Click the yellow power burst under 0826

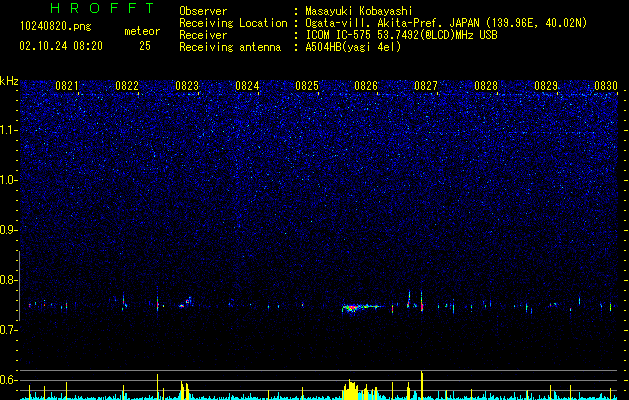[360, 389]
